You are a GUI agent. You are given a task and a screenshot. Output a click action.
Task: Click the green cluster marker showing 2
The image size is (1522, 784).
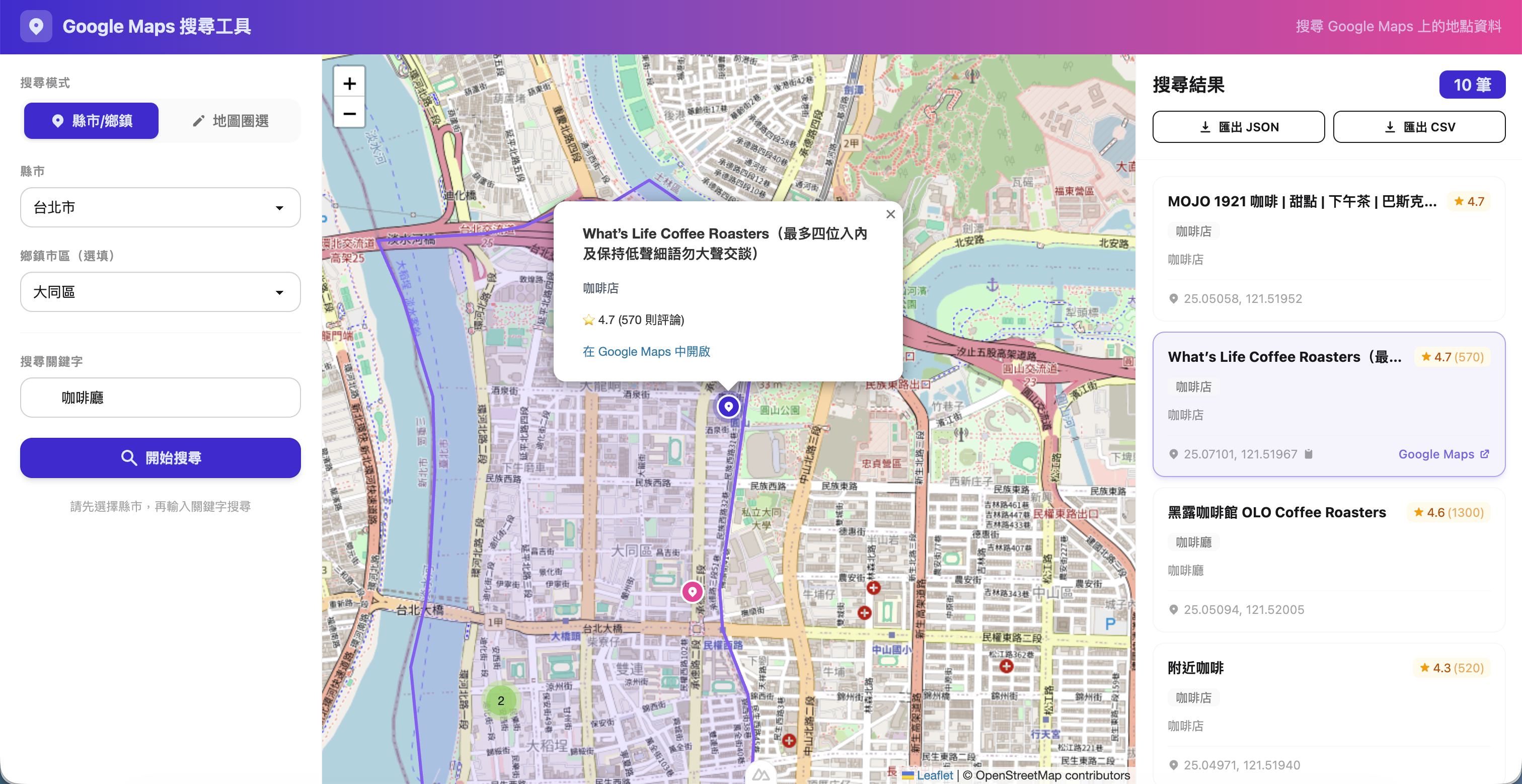click(x=502, y=700)
